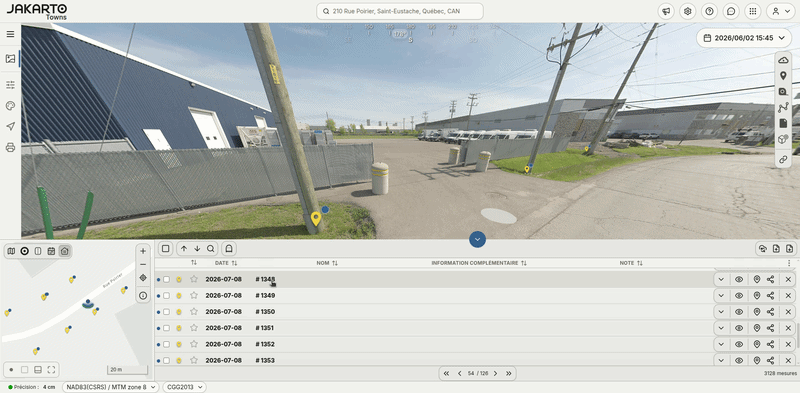800x393 pixels.
Task: Open the calendar icon on mini map toolbar
Action: tap(51, 251)
